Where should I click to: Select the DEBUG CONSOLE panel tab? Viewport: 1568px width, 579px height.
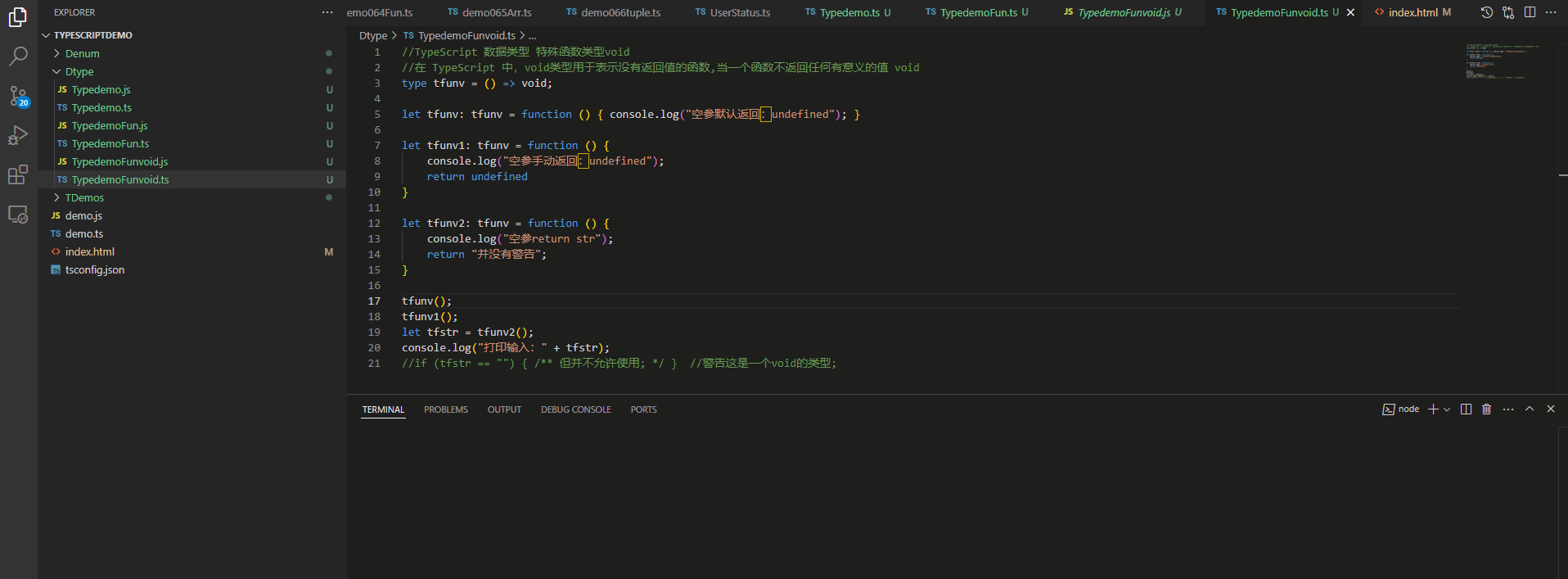pyautogui.click(x=576, y=409)
